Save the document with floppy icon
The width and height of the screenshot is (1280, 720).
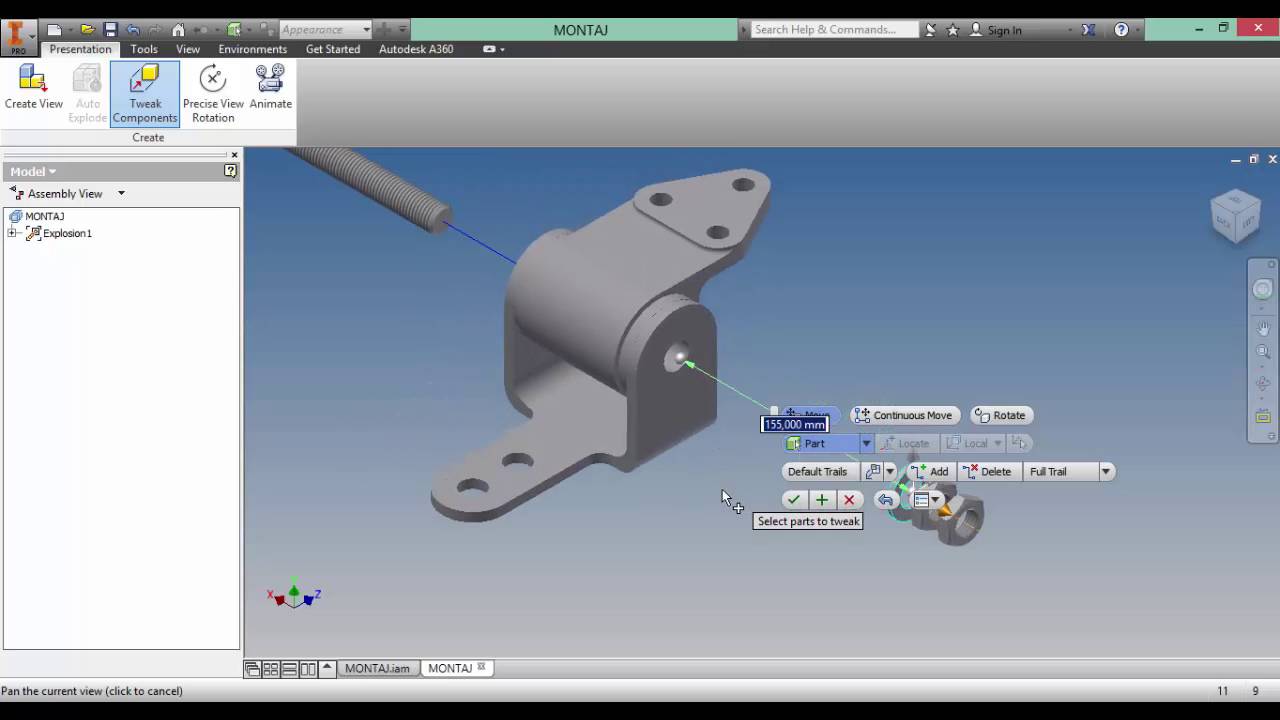point(110,30)
